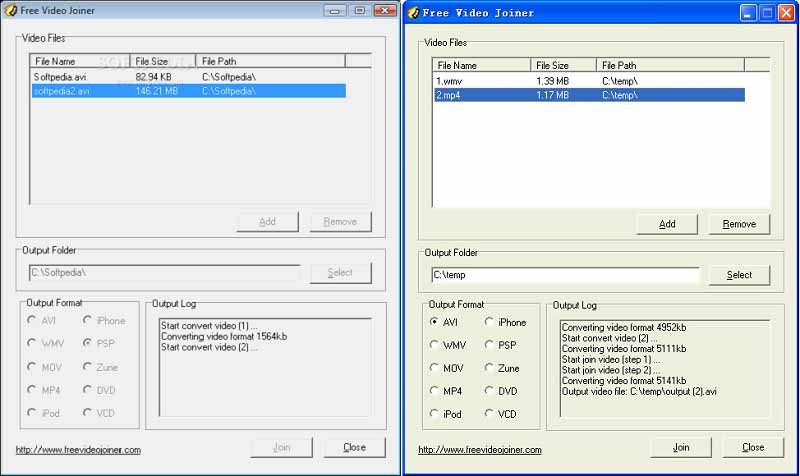Viewport: 800px width, 476px height.
Task: Choose Zune format in the window listing 1.wmv
Action: coord(490,368)
